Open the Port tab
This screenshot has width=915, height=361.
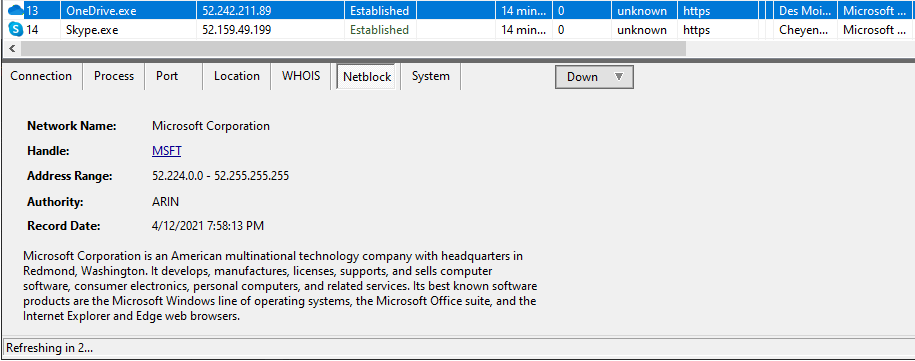[167, 76]
